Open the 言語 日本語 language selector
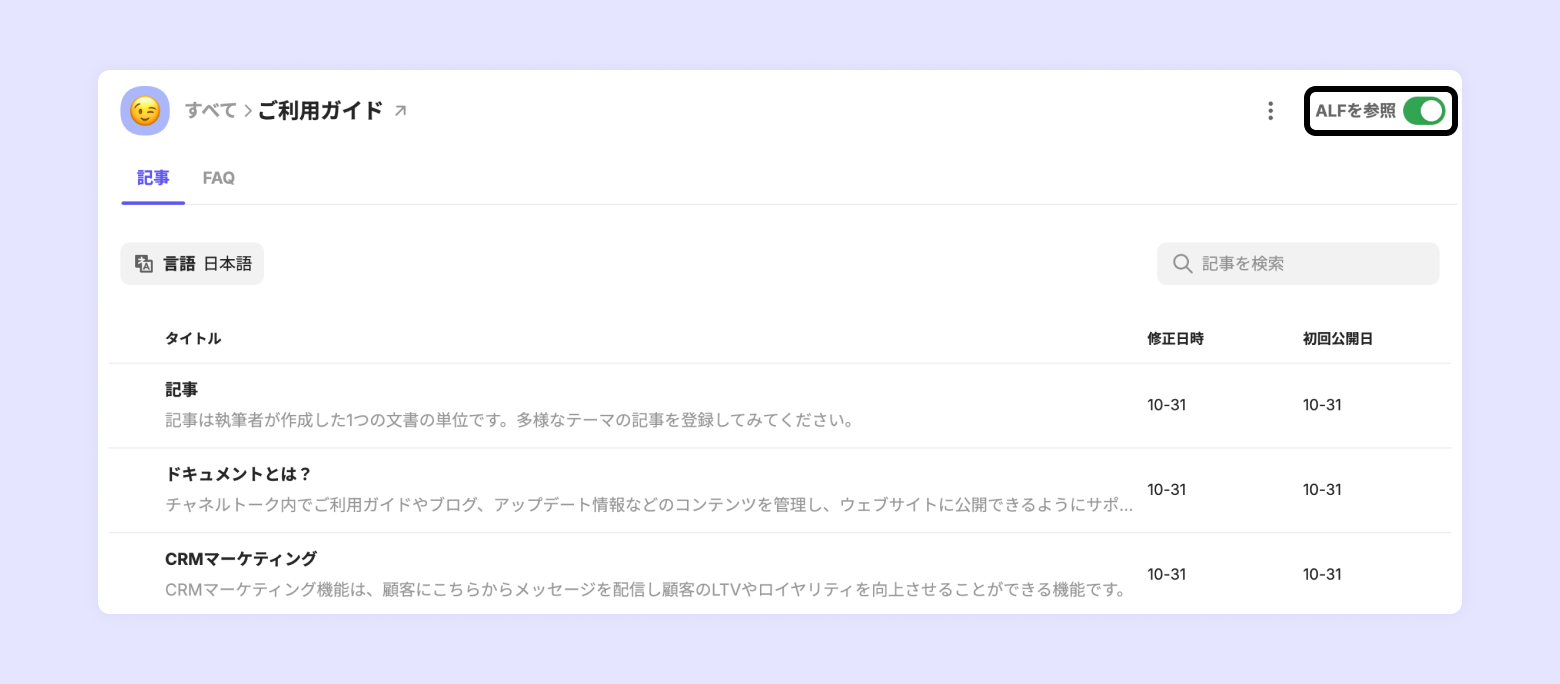1560x684 pixels. pyautogui.click(x=192, y=264)
